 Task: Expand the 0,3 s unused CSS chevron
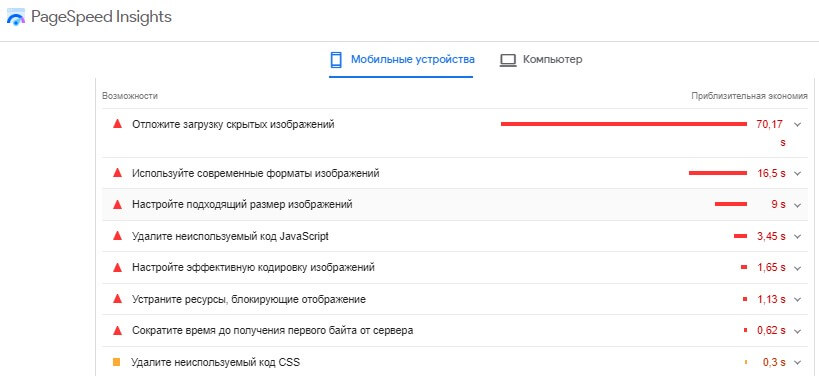click(x=797, y=362)
